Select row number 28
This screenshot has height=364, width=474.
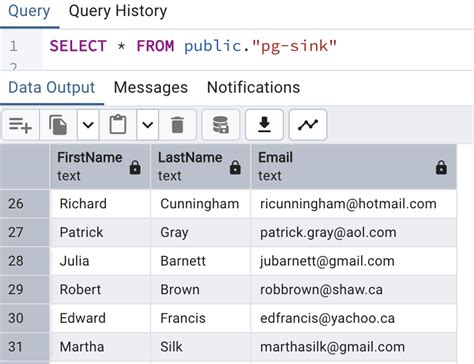25,261
